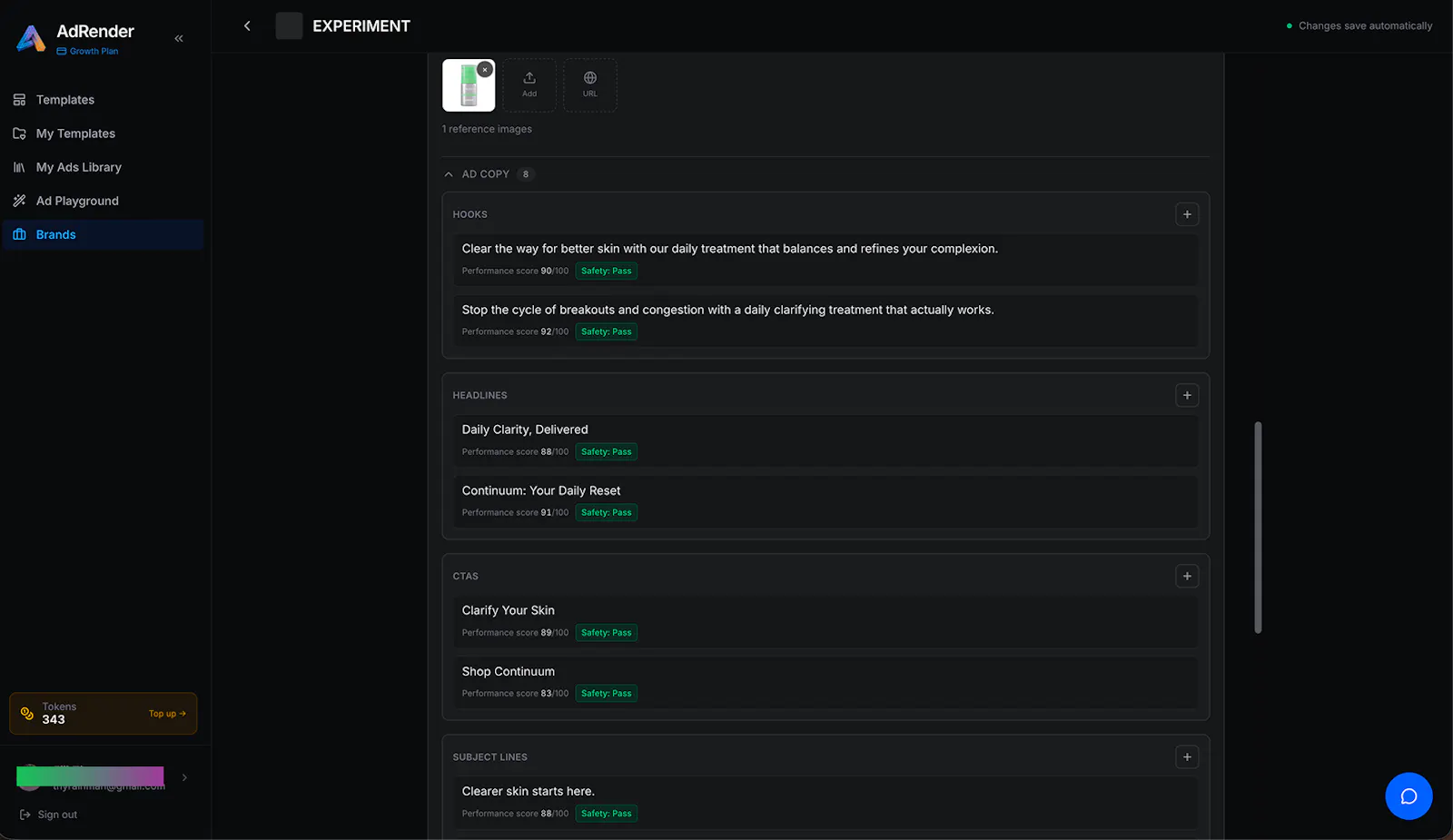Click the My Templates folder icon
The height and width of the screenshot is (840, 1453).
pyautogui.click(x=19, y=133)
